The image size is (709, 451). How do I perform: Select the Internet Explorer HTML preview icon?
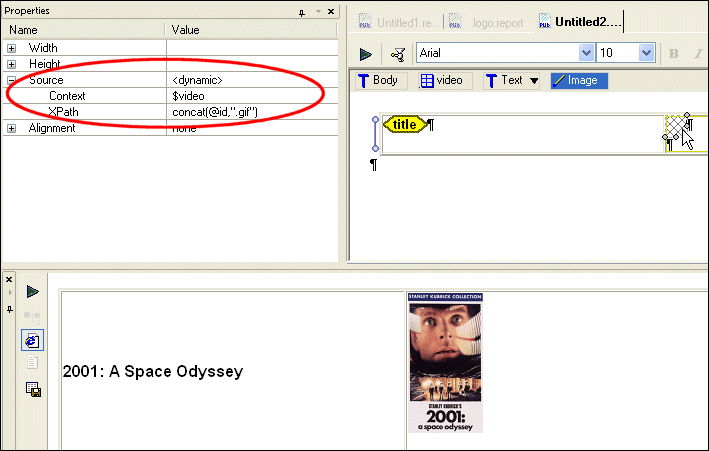coord(32,340)
